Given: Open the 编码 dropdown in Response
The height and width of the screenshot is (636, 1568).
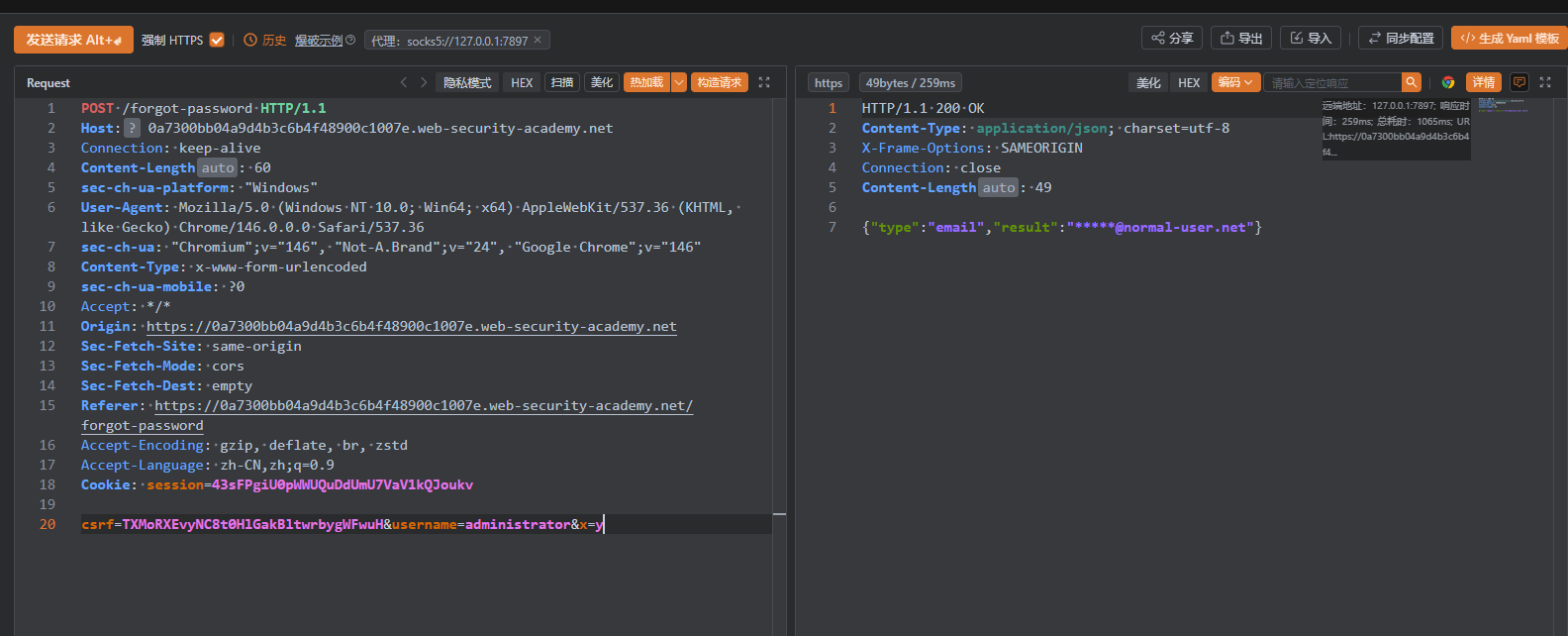Looking at the screenshot, I should click(1235, 82).
